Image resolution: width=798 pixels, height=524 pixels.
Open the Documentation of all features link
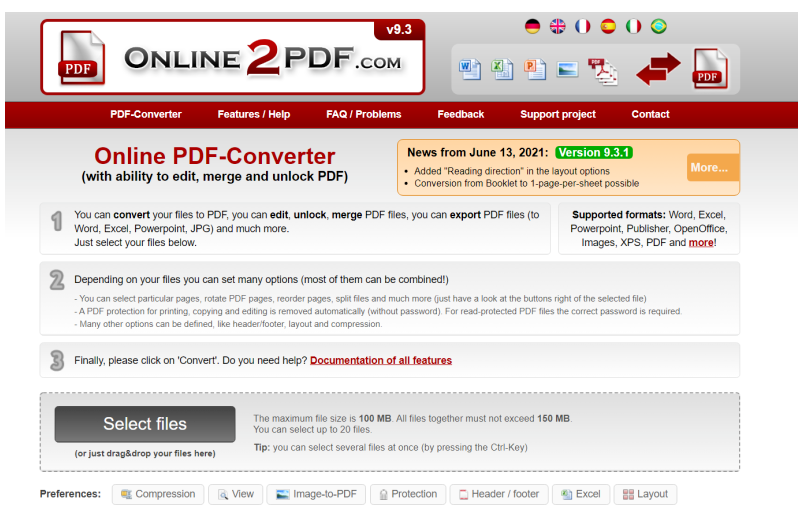coord(380,360)
